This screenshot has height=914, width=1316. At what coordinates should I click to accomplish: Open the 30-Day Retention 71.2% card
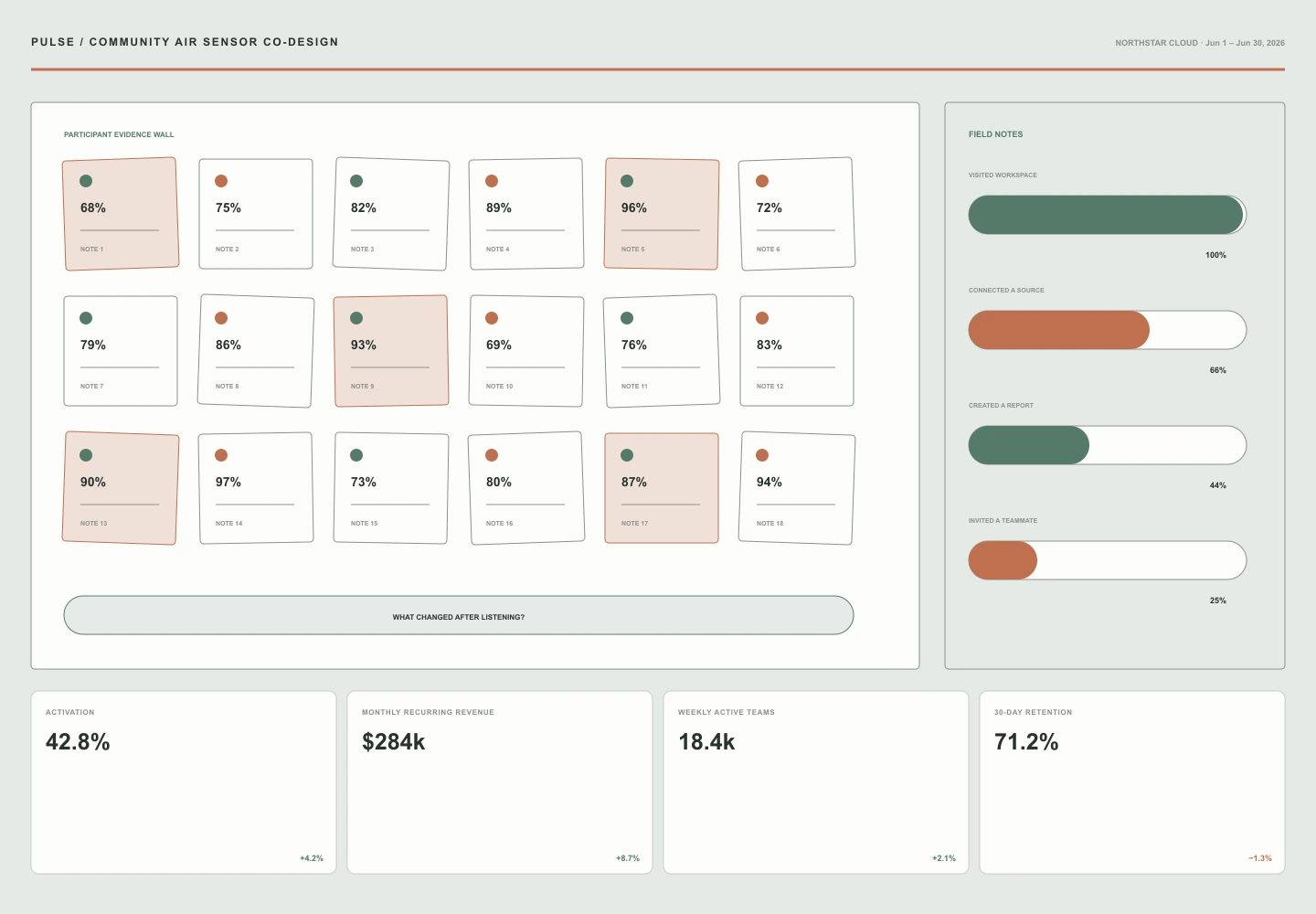point(1132,782)
